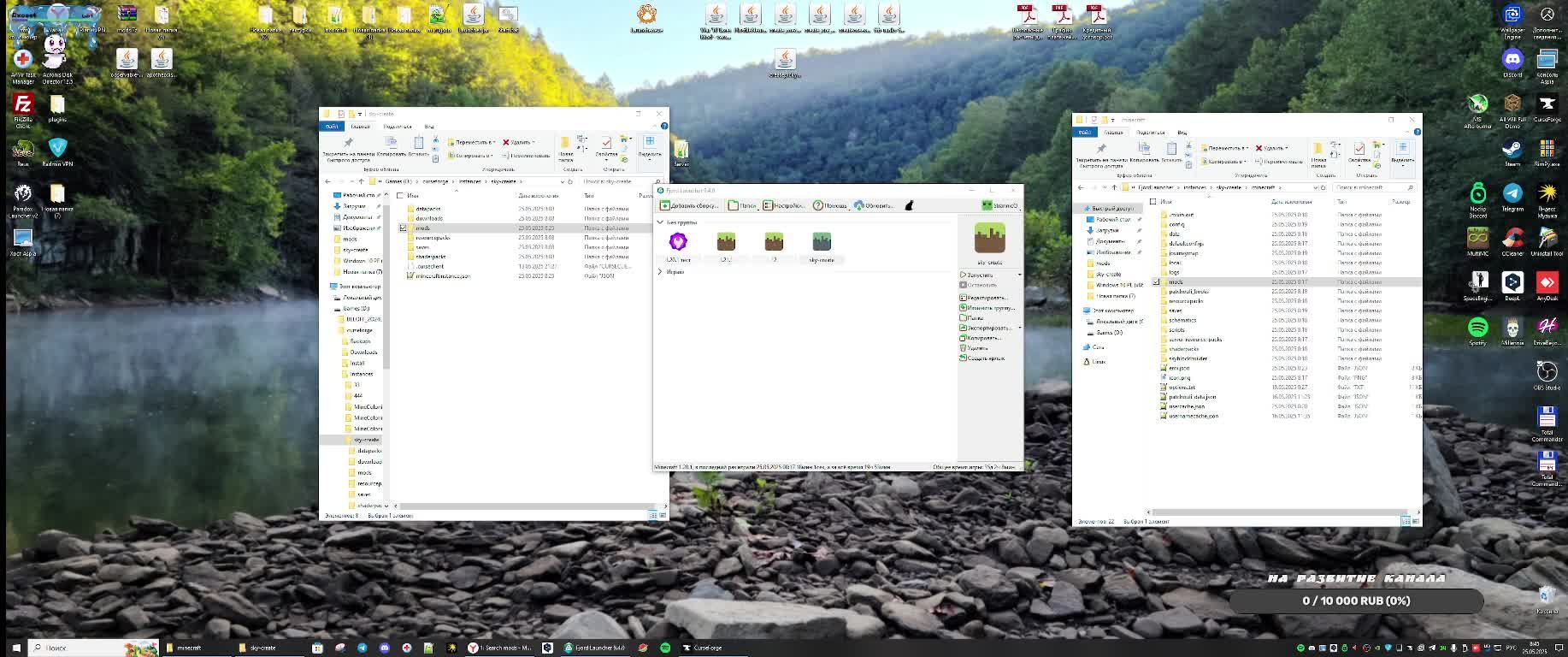Click Новая папка in minecraft Explorer ribbon

tap(1319, 155)
